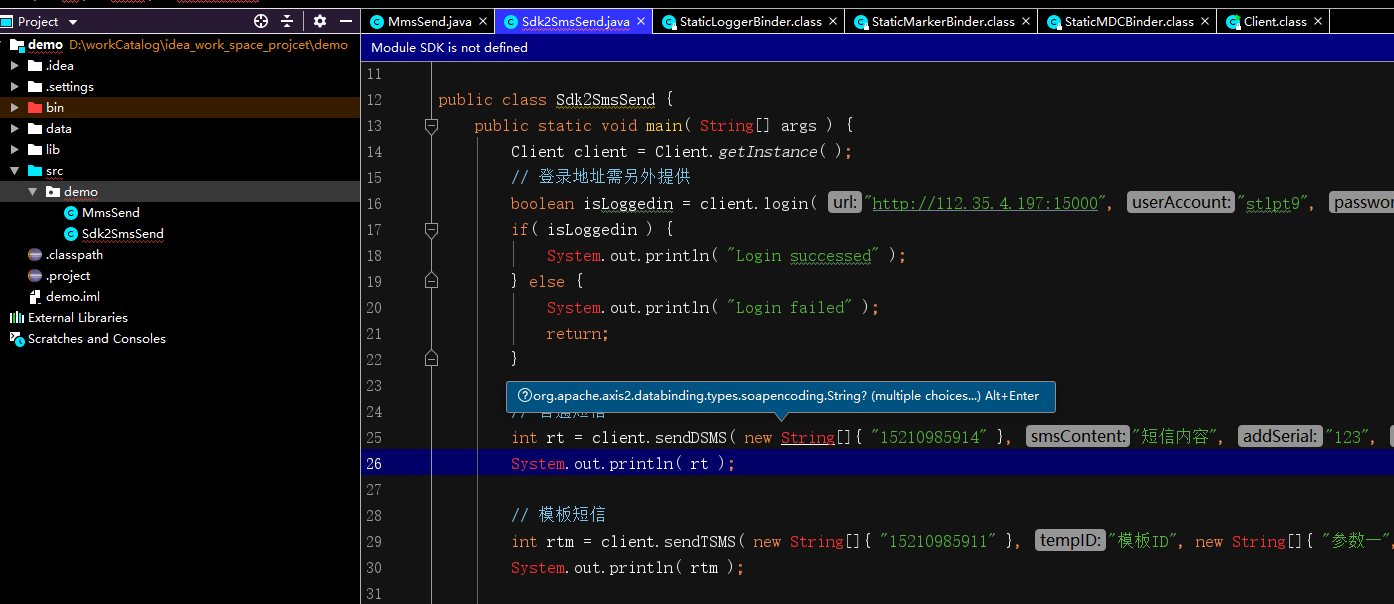The height and width of the screenshot is (604, 1394).
Task: Open the Project panel settings gear
Action: tap(318, 20)
